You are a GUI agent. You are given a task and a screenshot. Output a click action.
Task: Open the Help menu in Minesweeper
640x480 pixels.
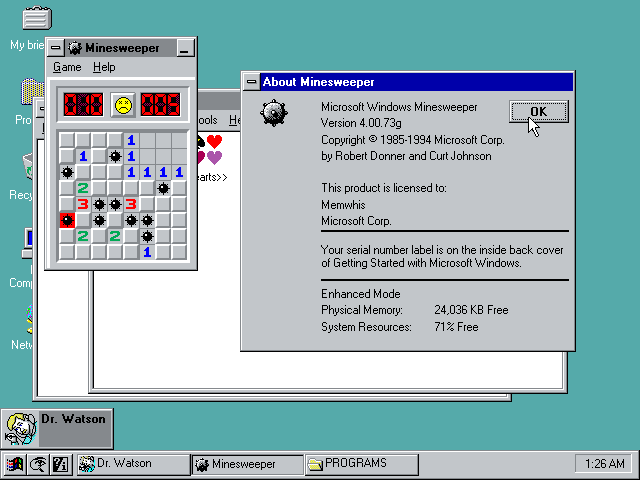coord(104,67)
